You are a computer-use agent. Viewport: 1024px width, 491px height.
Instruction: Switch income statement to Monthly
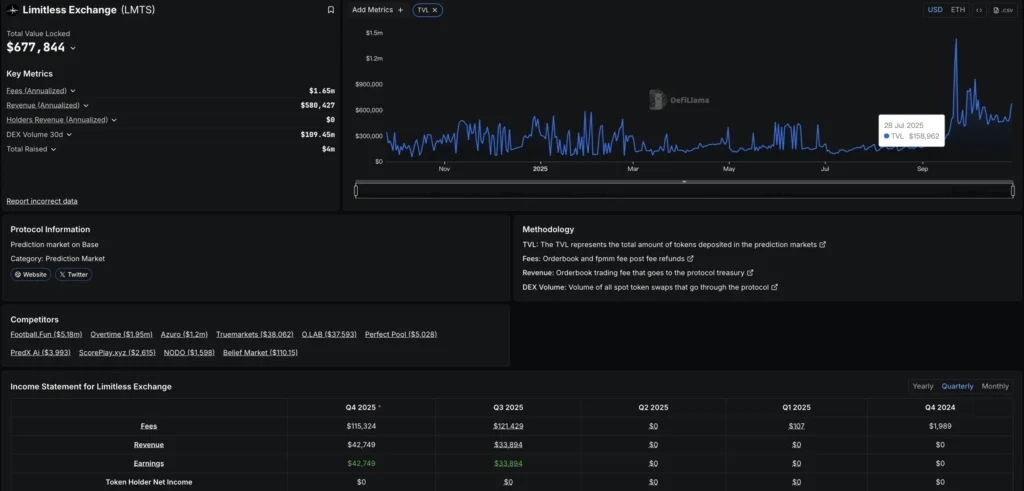[995, 386]
